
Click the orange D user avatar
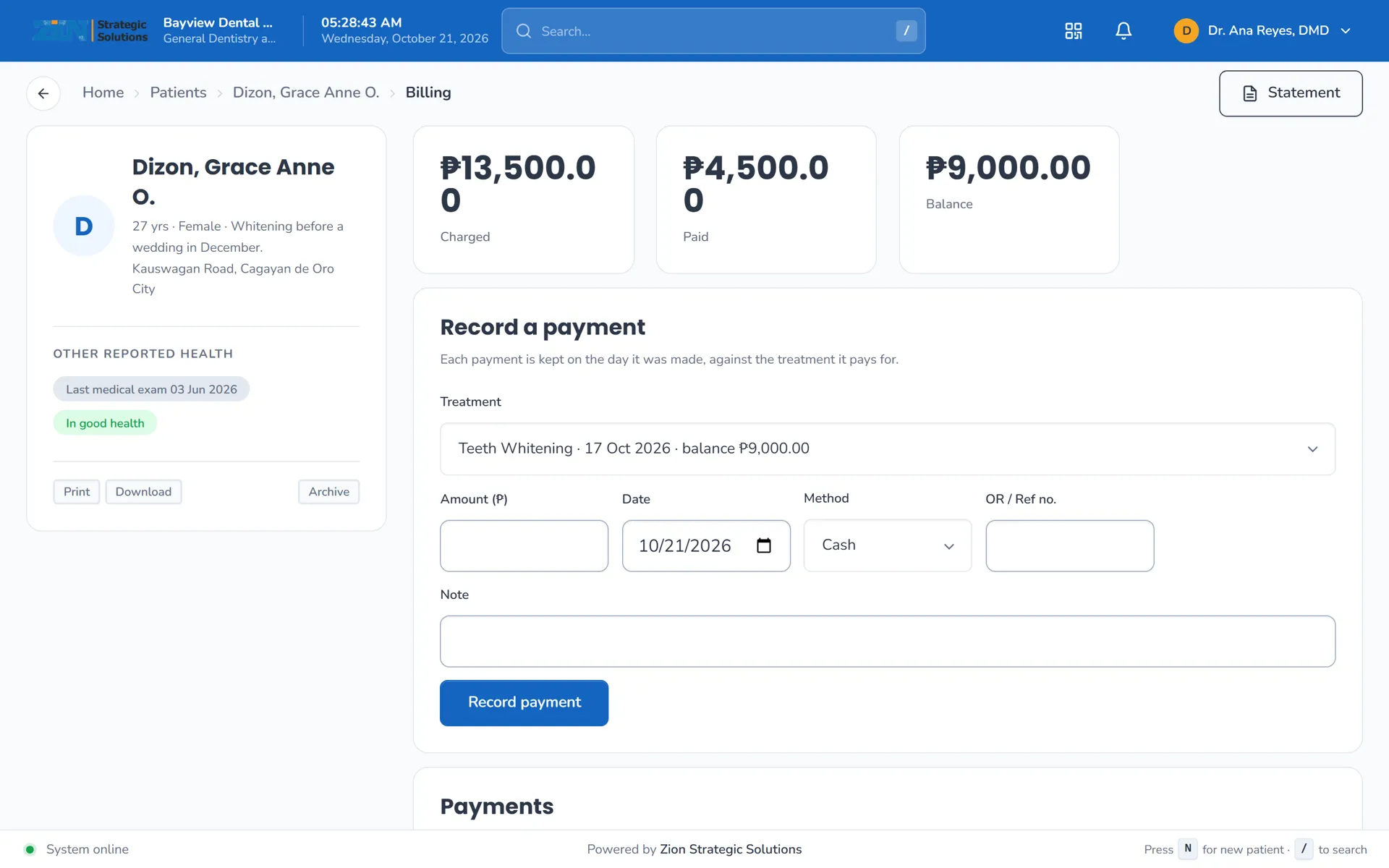pyautogui.click(x=1186, y=30)
